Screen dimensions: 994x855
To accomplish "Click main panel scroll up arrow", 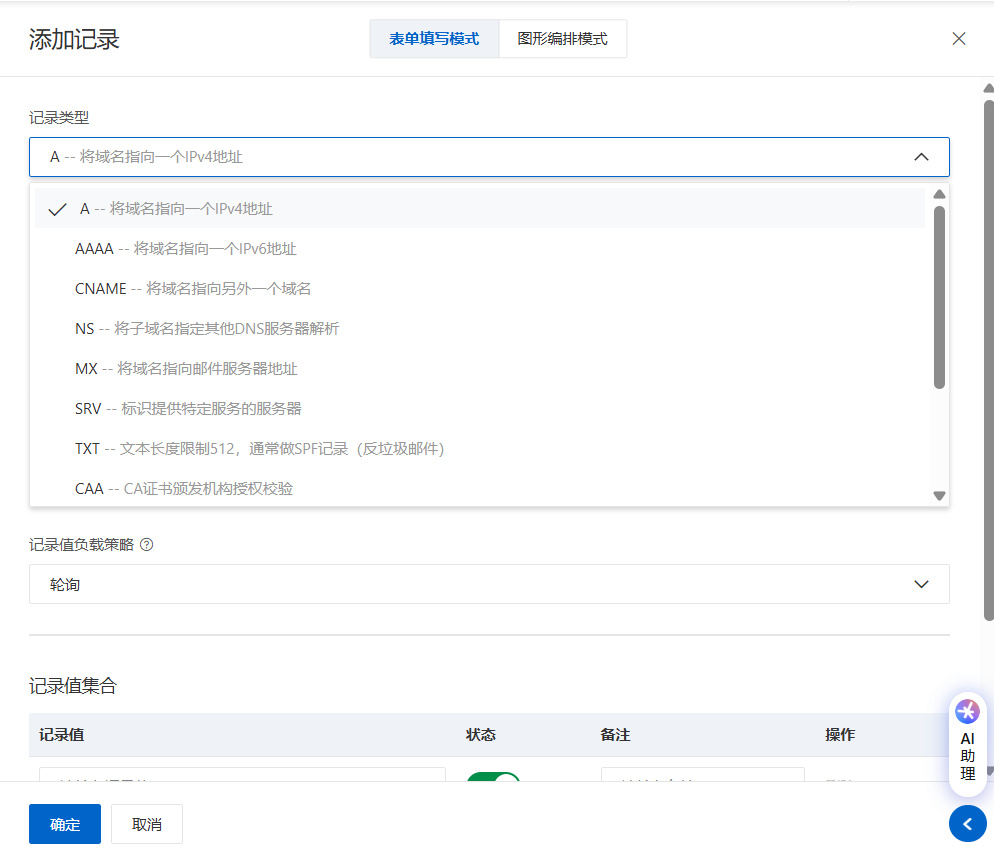I will pos(988,88).
